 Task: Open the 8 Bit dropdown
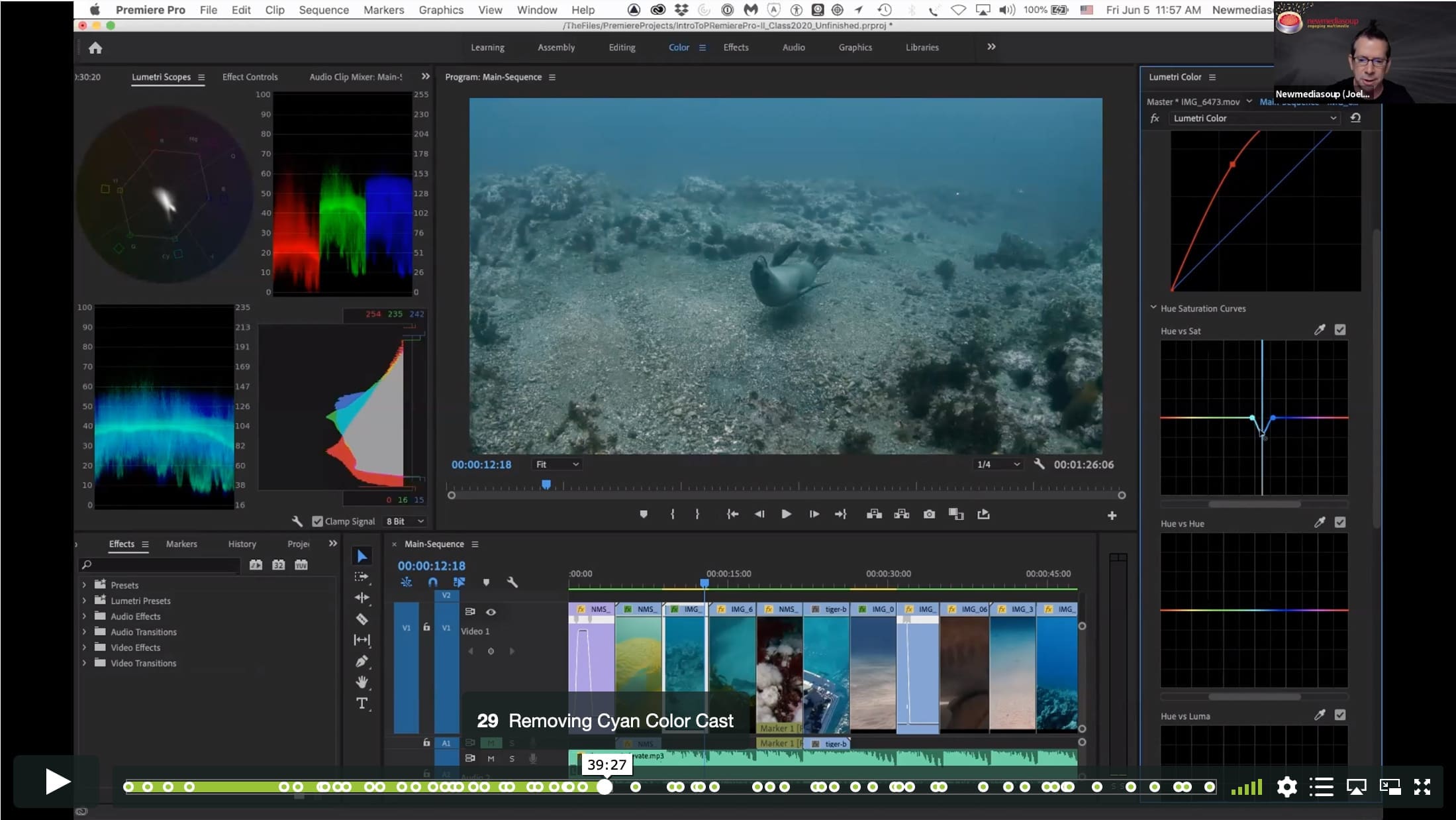tap(405, 521)
